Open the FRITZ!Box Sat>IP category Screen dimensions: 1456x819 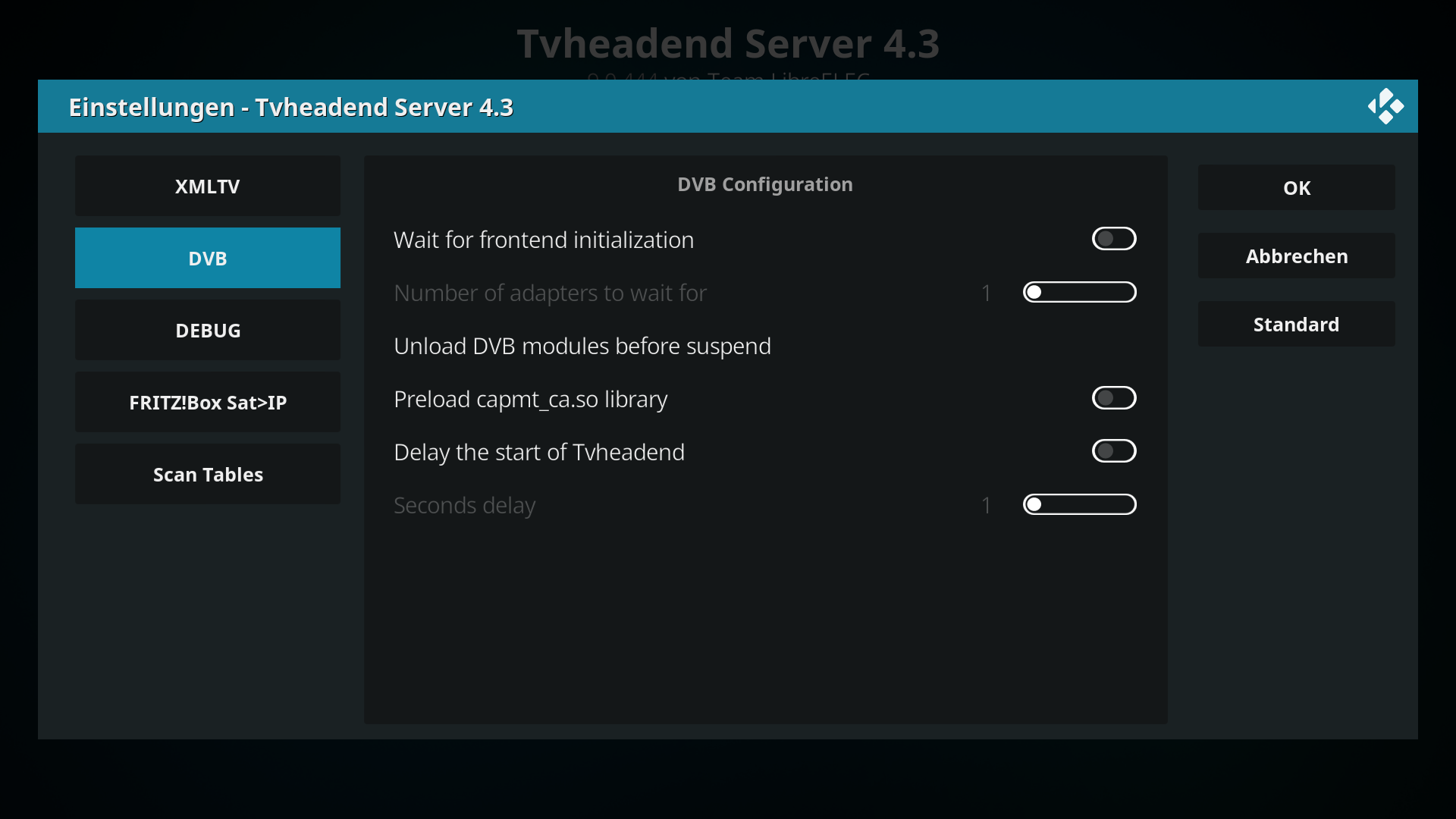pyautogui.click(x=208, y=402)
